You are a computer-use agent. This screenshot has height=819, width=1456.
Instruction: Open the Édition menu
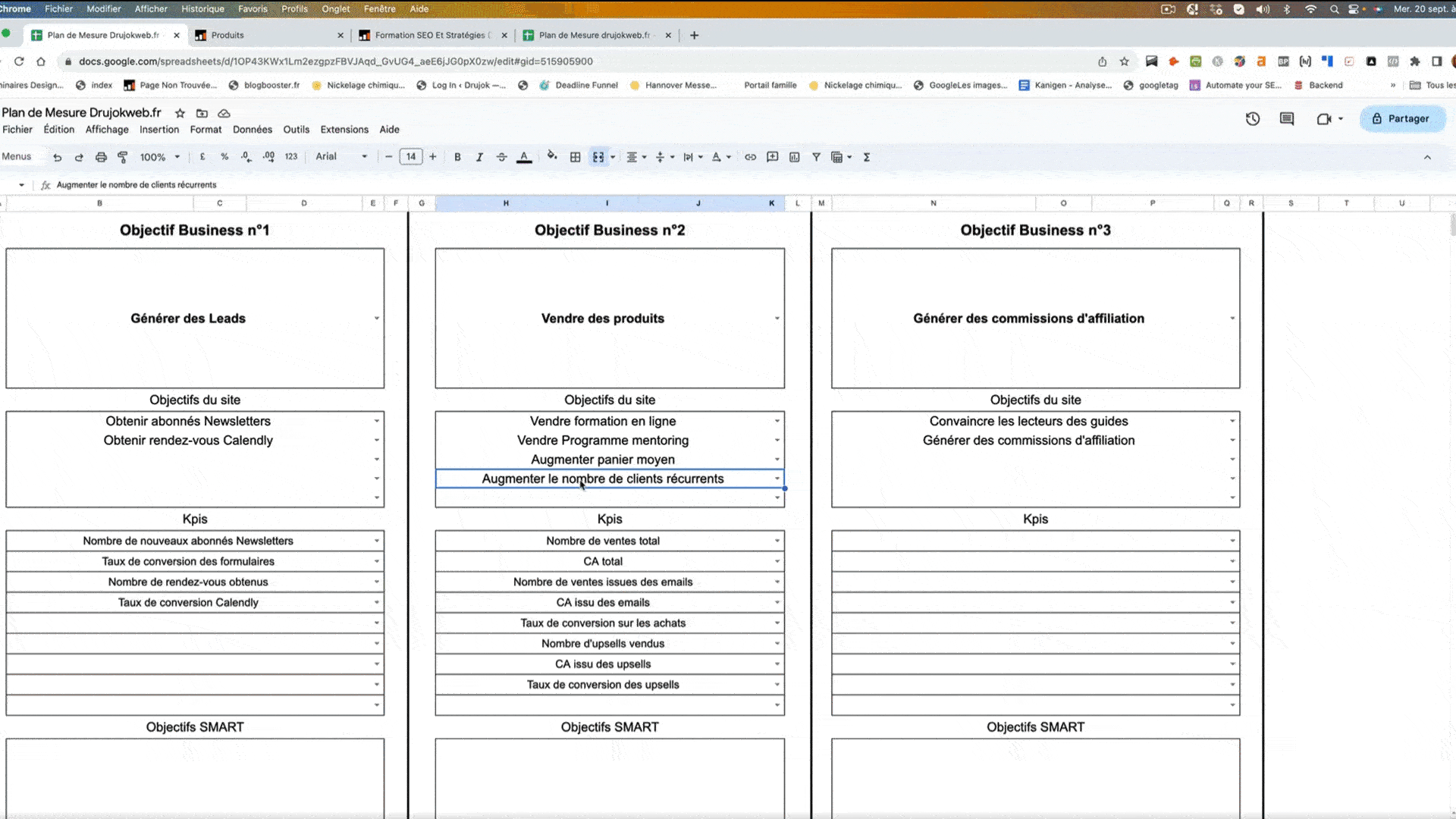point(59,130)
